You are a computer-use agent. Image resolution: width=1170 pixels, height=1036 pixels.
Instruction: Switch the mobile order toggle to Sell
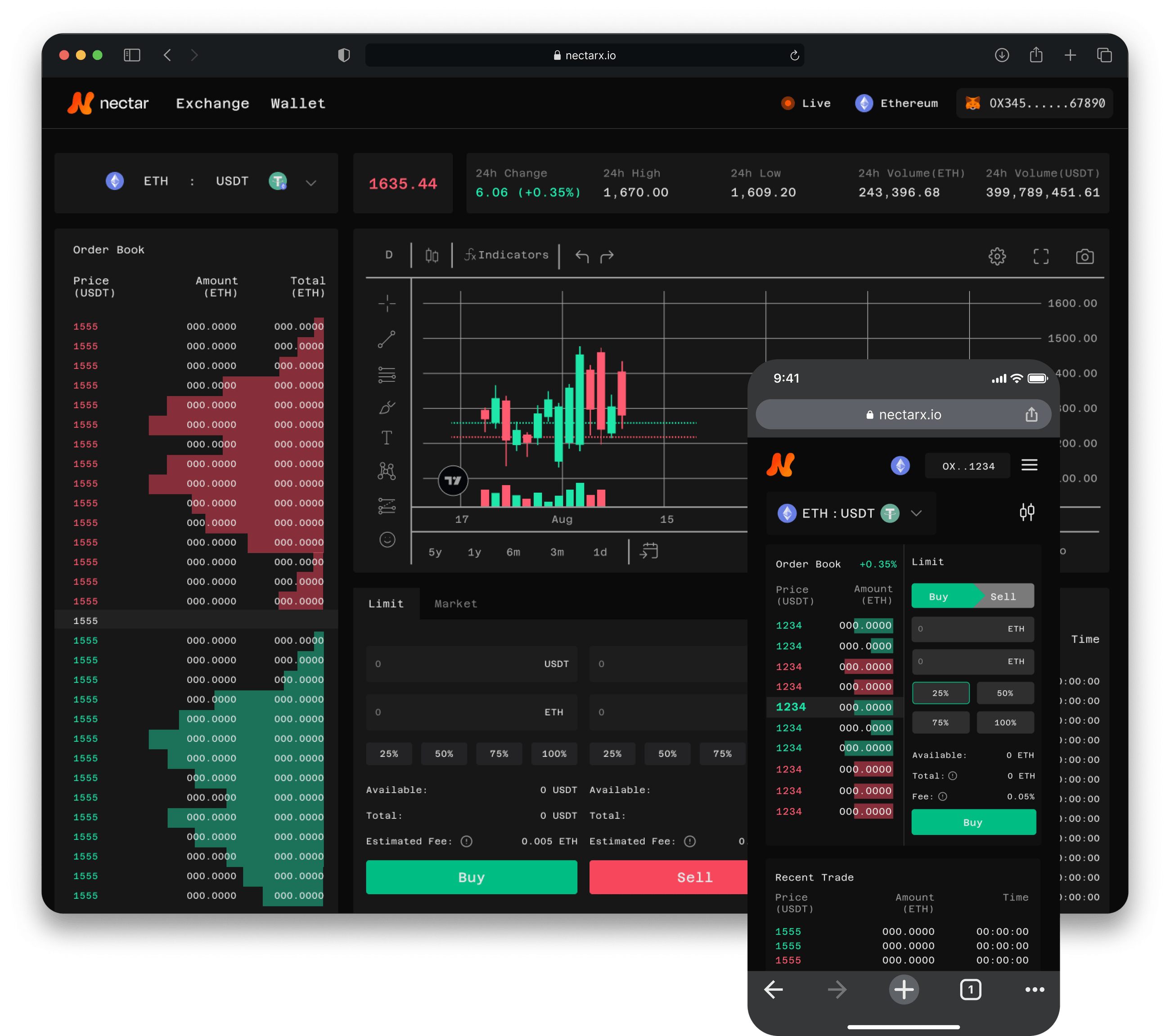pos(1003,596)
